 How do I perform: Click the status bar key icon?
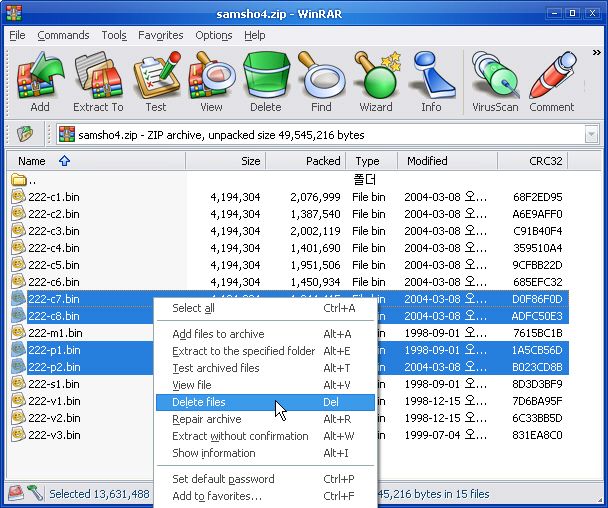point(35,493)
